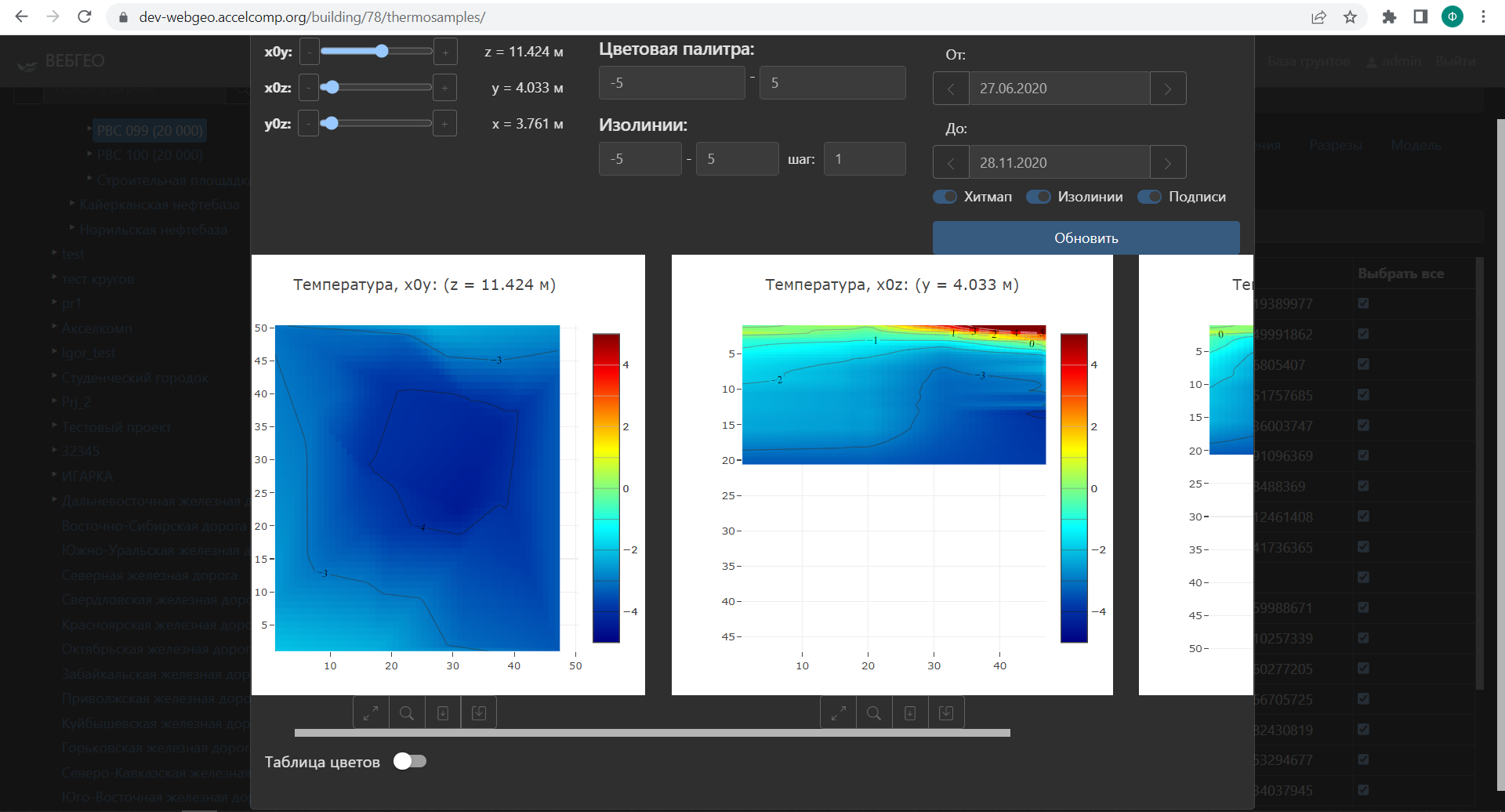This screenshot has height=812, width=1505.
Task: Click the rightmost save icon under x0y chart
Action: click(x=479, y=713)
